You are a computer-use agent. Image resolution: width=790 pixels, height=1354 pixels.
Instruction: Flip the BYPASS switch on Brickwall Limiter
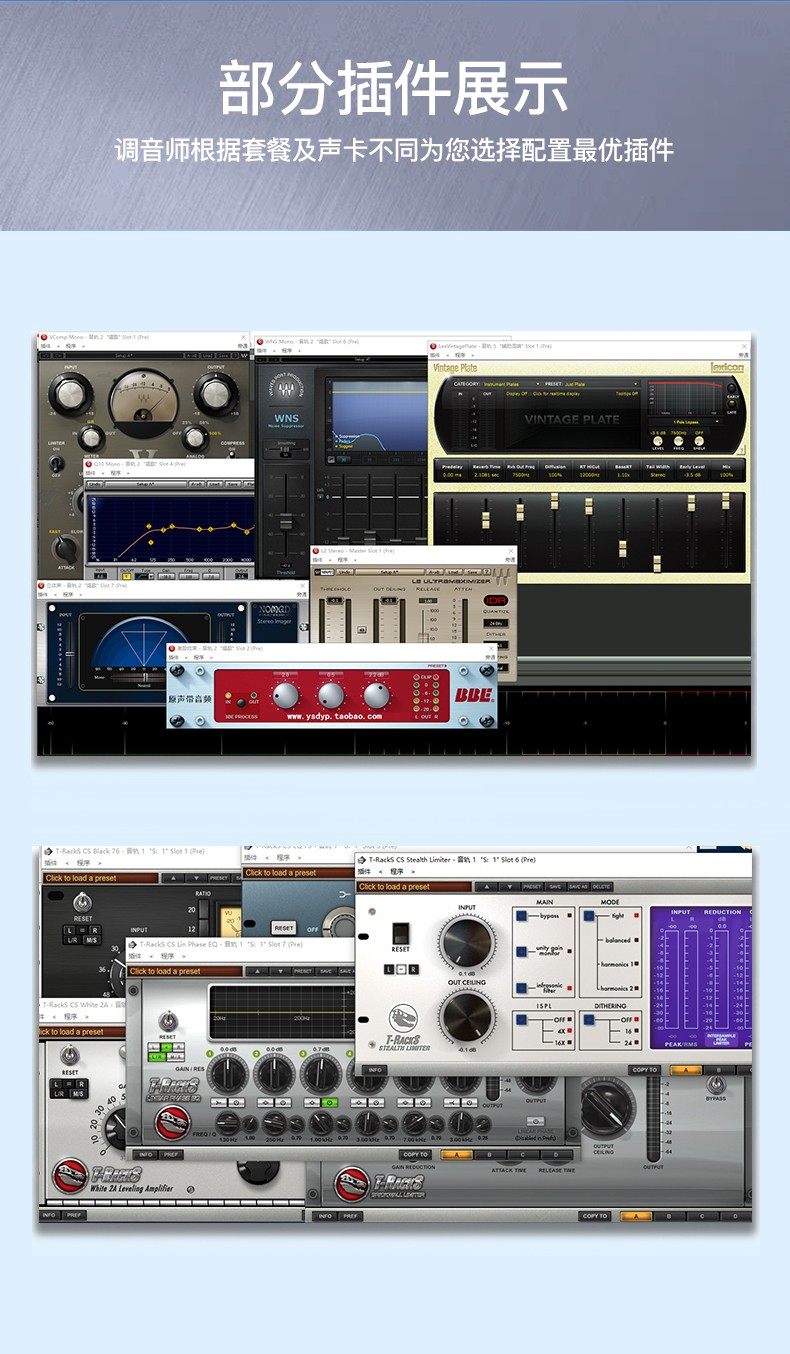pyautogui.click(x=716, y=1085)
